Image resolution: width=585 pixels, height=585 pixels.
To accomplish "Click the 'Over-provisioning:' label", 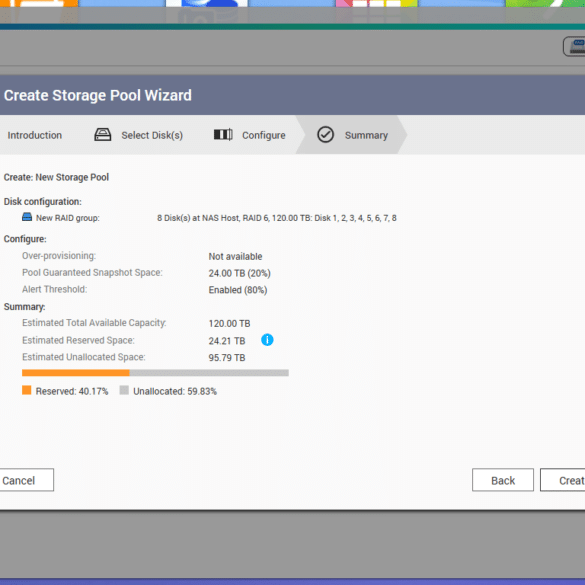I will [59, 256].
